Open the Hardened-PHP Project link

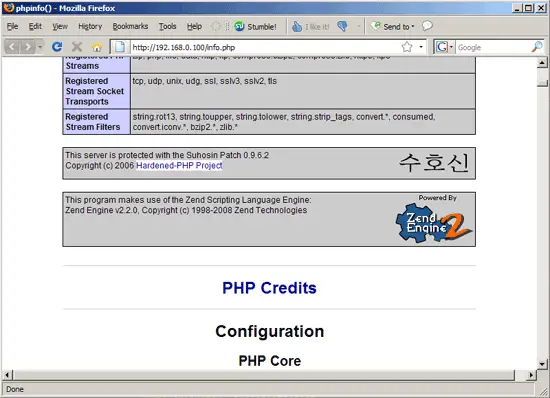pyautogui.click(x=179, y=166)
